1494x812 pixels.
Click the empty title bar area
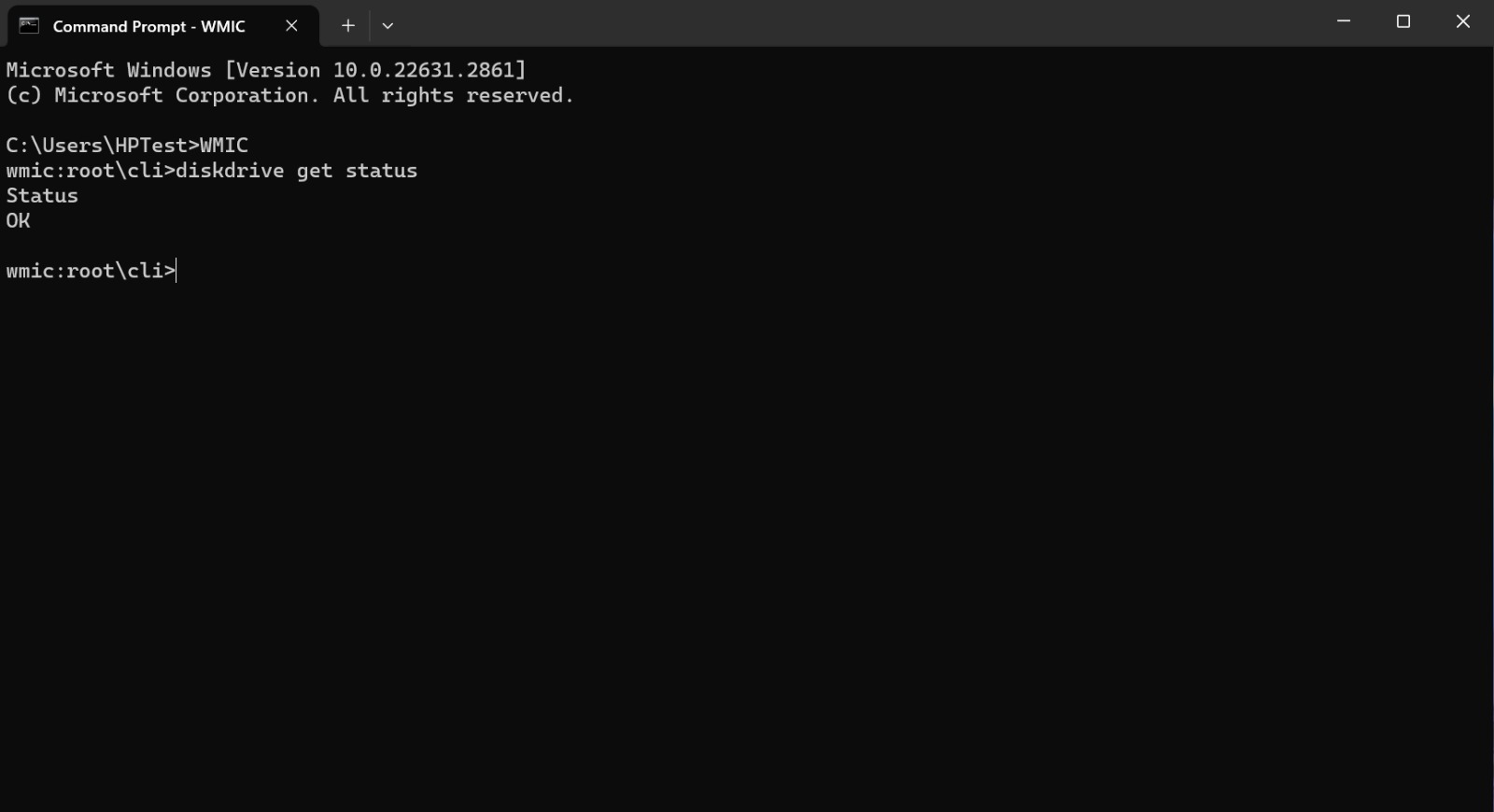840,22
